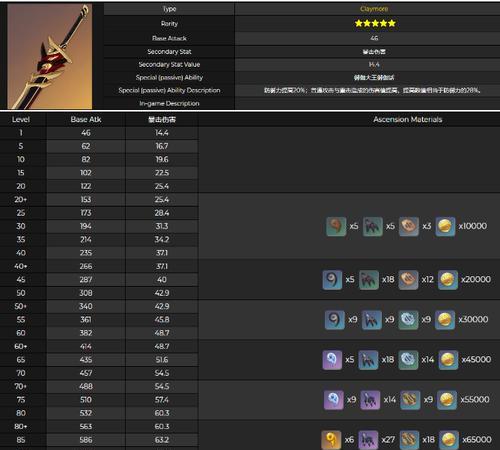
Task: Click the Mora coin icon beside x65000
Action: (x=449, y=440)
